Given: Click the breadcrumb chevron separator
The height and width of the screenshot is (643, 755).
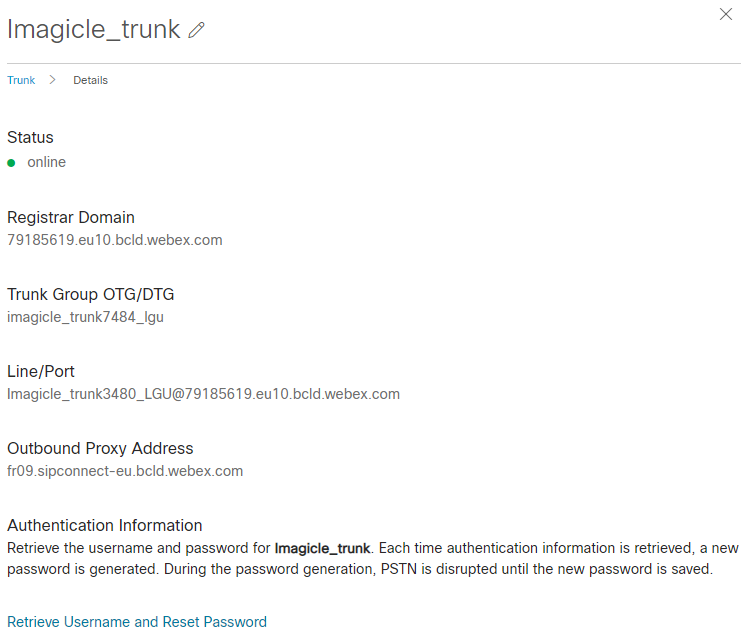Looking at the screenshot, I should pyautogui.click(x=52, y=80).
